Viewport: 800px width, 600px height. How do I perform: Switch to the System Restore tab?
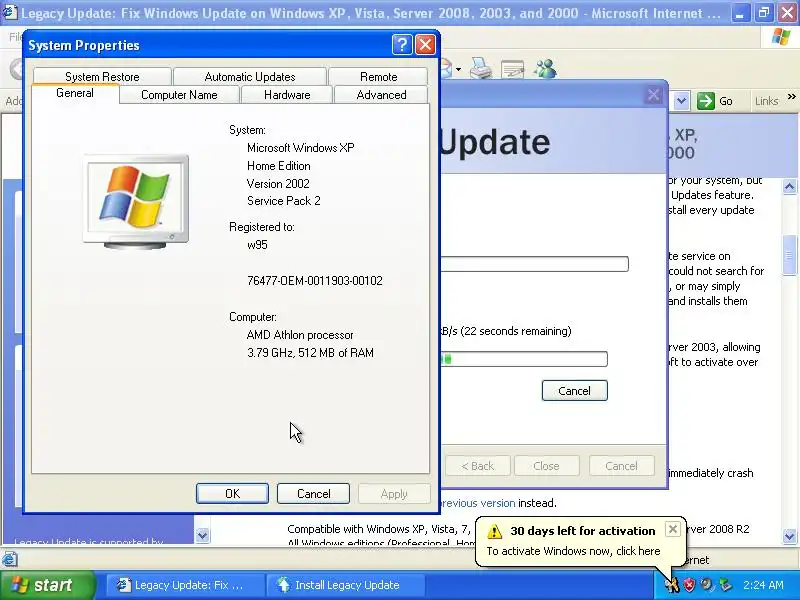coord(102,77)
